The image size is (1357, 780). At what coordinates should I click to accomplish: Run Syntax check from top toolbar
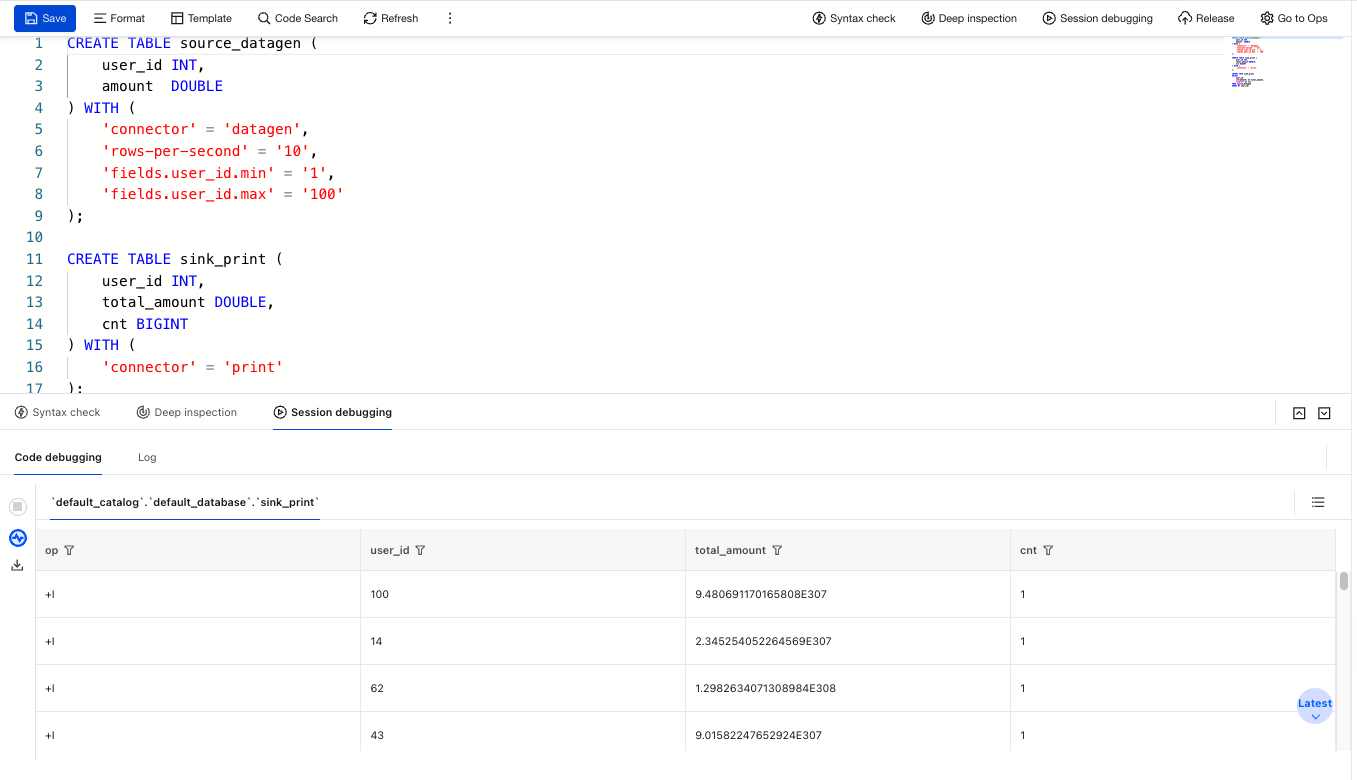point(854,18)
